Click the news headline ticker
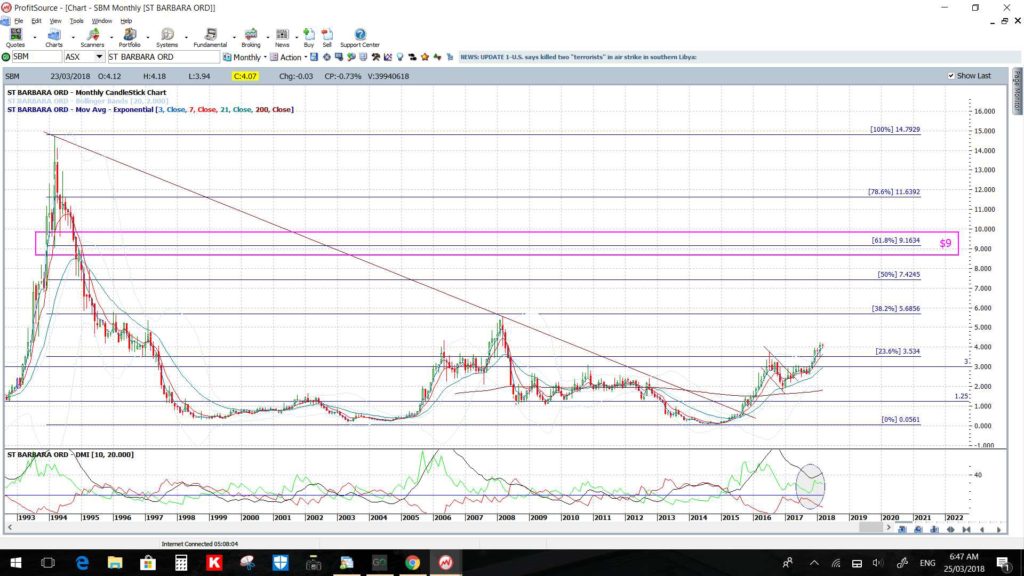Image resolution: width=1024 pixels, height=576 pixels. (x=579, y=57)
